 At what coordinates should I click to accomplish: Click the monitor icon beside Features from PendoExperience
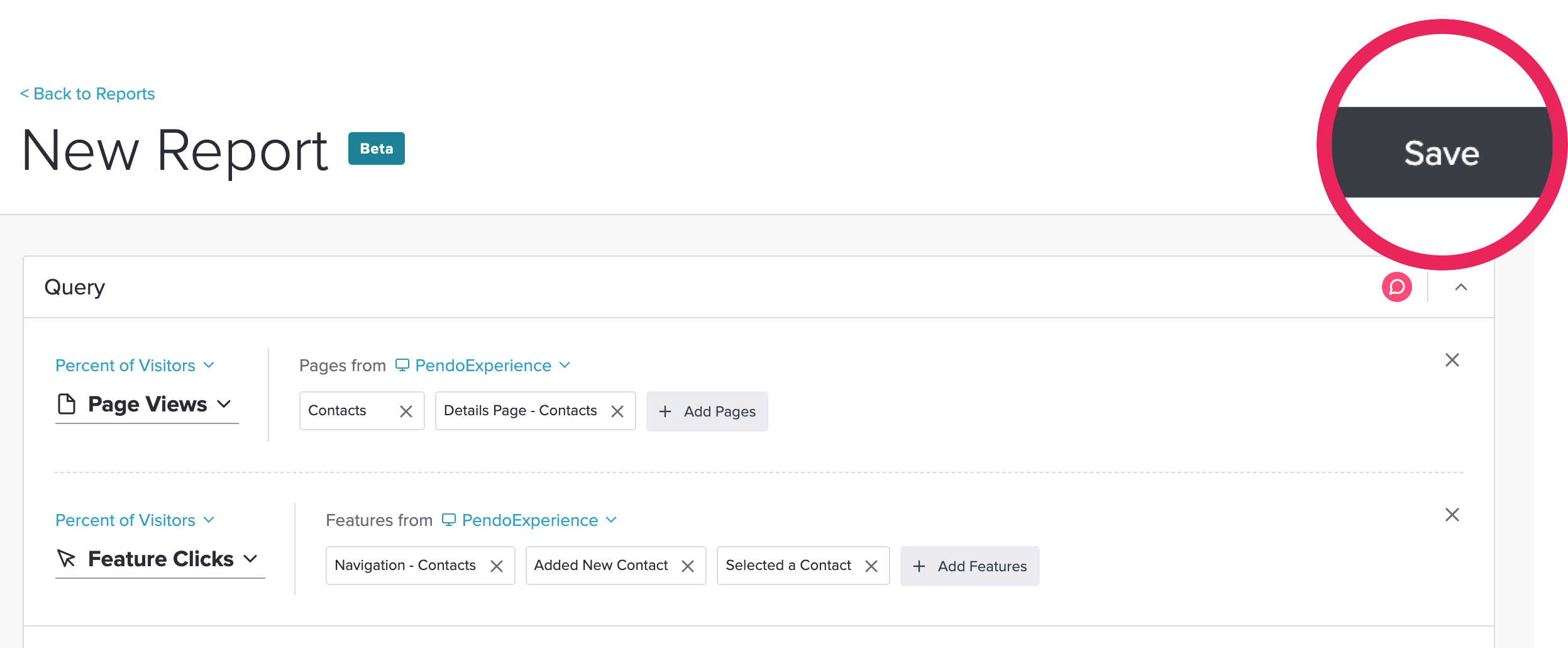click(x=449, y=520)
